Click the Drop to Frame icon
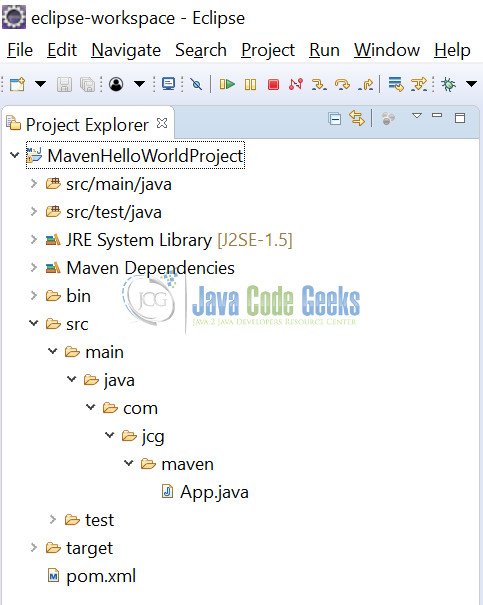The image size is (483, 605). pos(396,84)
